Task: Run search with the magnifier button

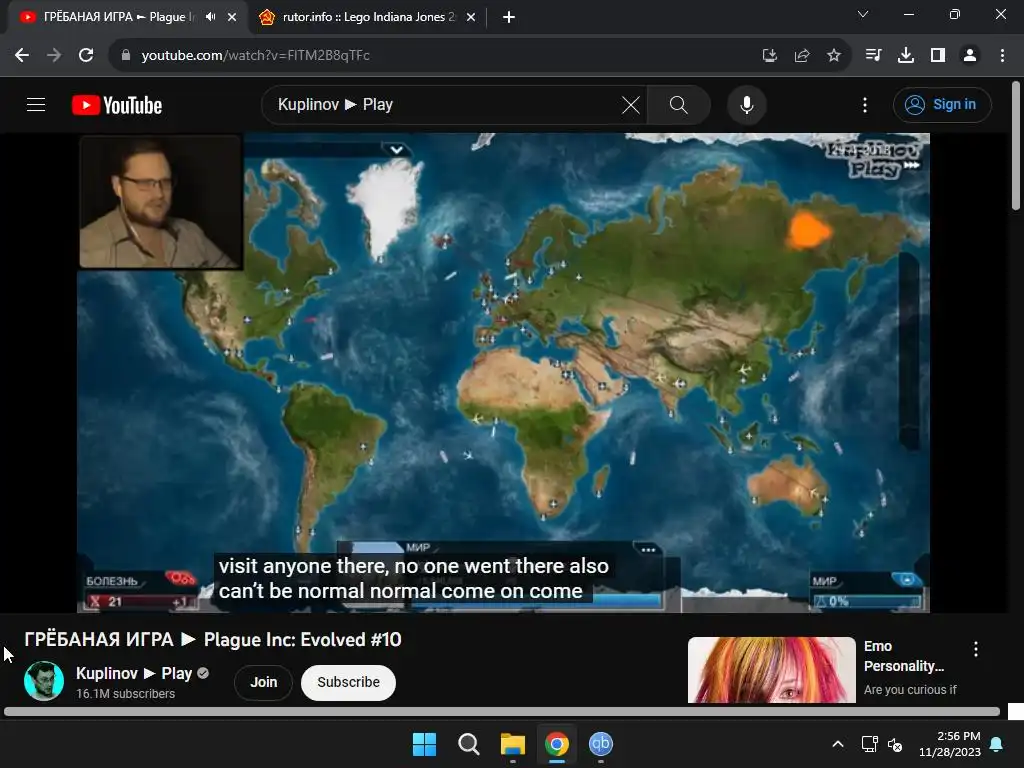Action: coord(679,104)
